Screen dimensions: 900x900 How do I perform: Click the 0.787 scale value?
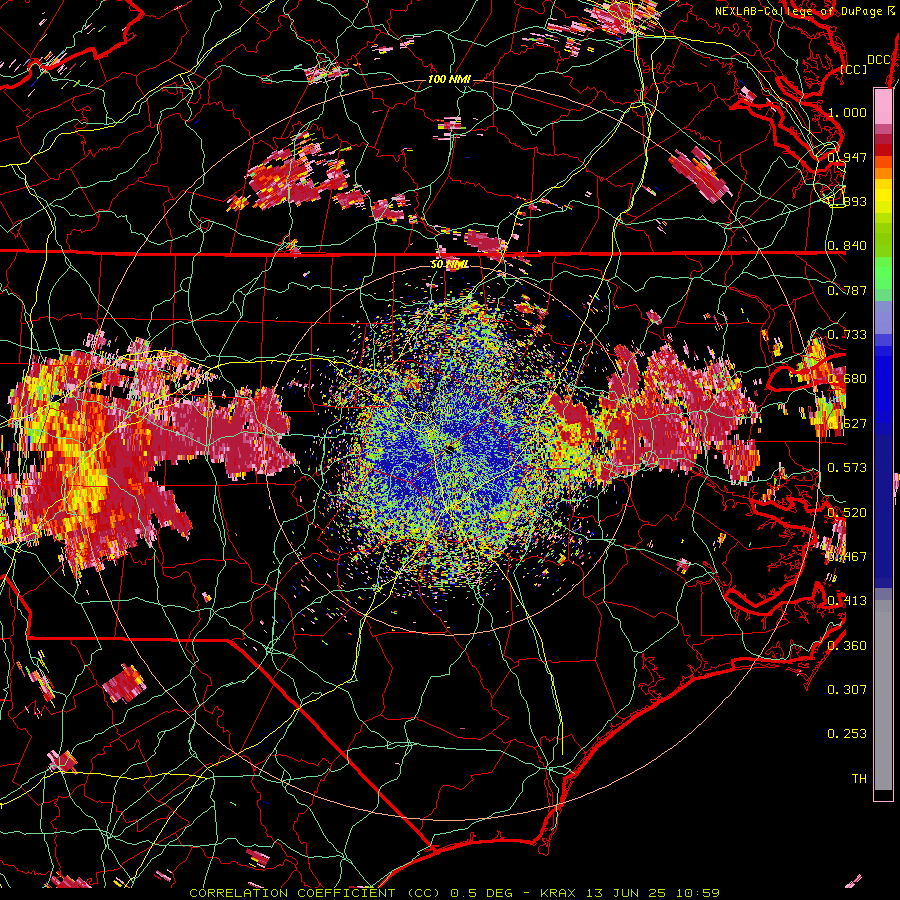[x=847, y=290]
